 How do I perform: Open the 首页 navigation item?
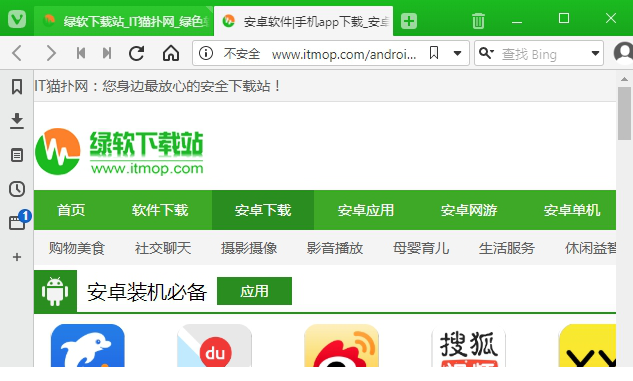71,210
